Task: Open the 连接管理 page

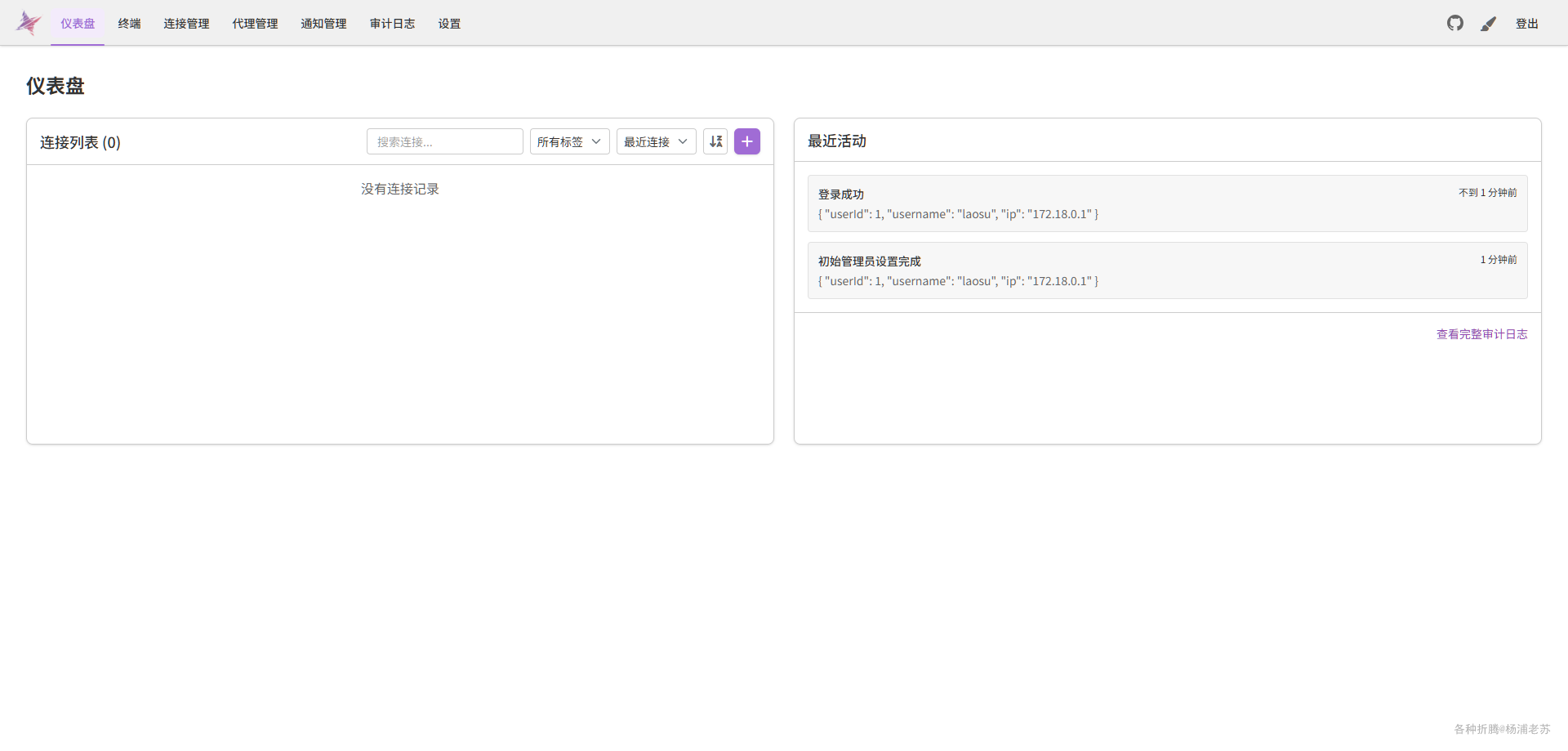Action: coord(186,24)
